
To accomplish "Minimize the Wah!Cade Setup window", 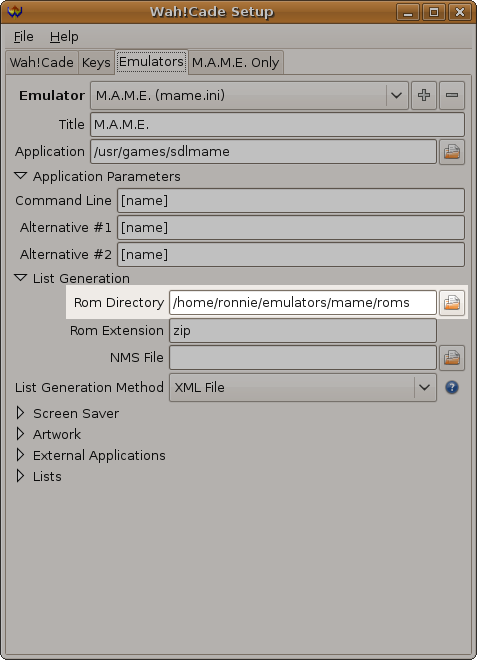I will click(x=408, y=12).
